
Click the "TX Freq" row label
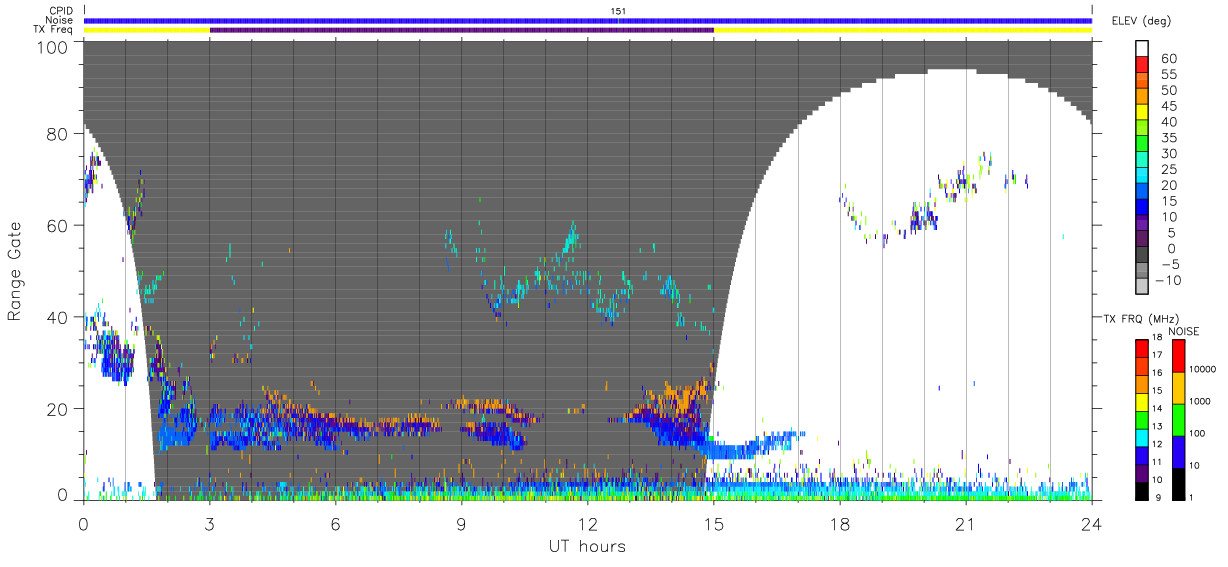coord(54,29)
